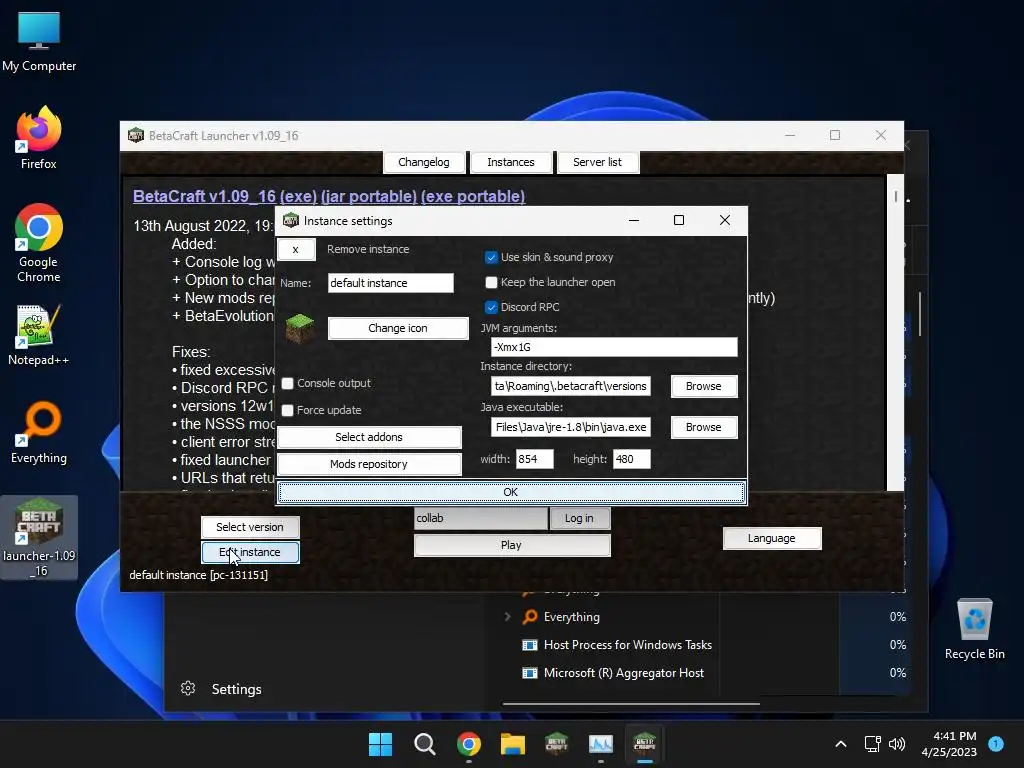Click the changelog vertical scrollbar
This screenshot has height=768, width=1024.
pos(895,332)
